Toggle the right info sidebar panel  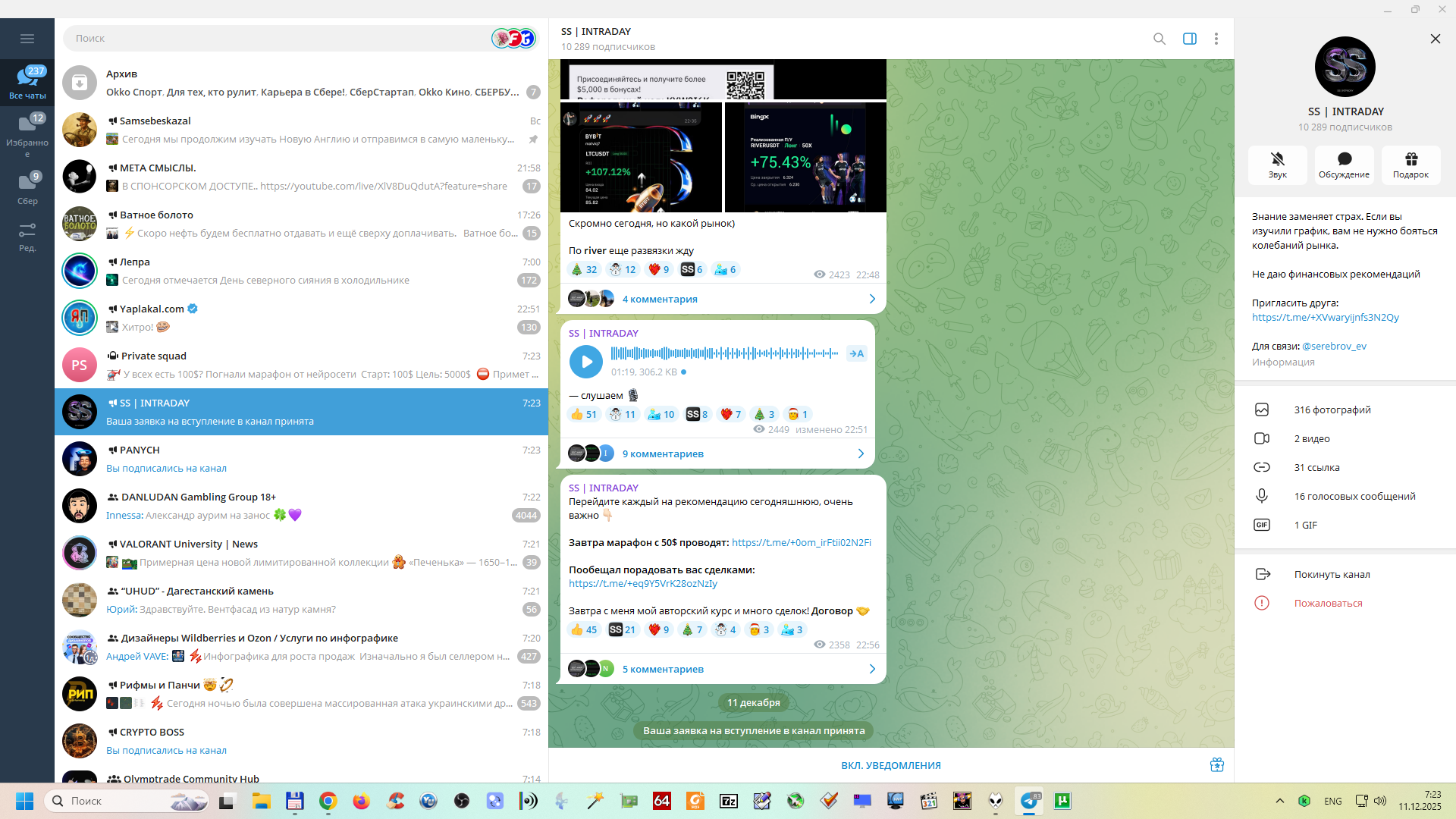pos(1189,39)
